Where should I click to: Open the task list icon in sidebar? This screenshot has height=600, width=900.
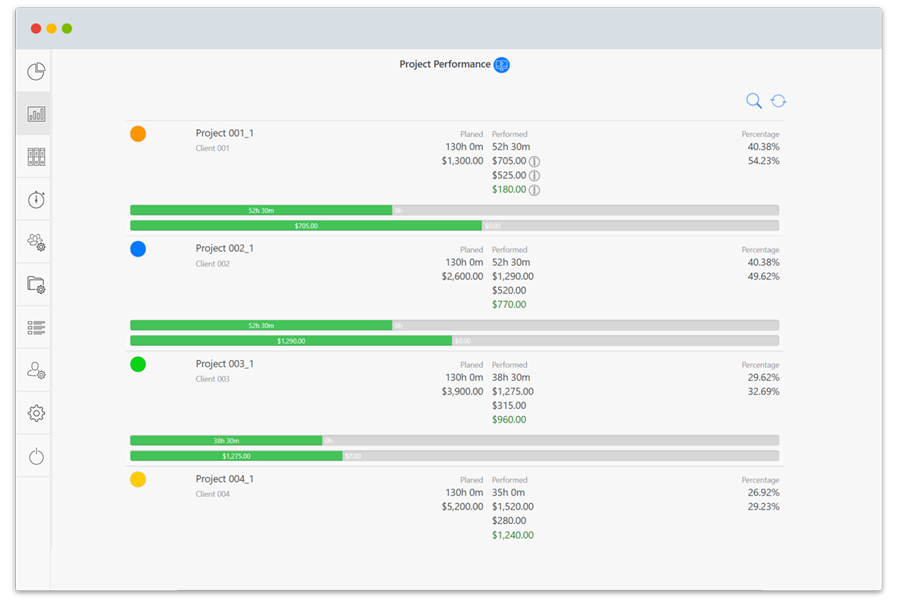coord(36,327)
